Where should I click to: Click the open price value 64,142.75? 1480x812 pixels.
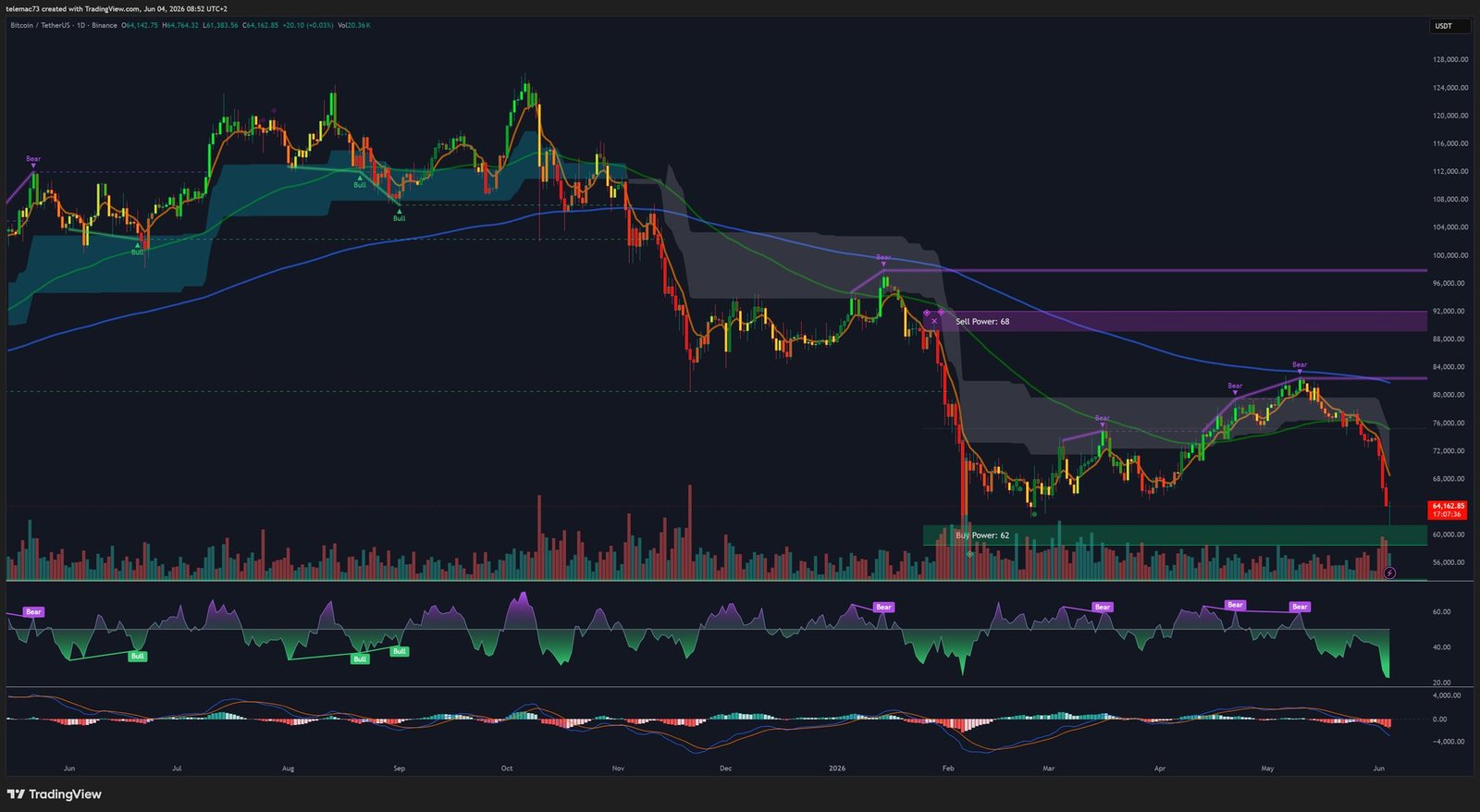(140, 25)
